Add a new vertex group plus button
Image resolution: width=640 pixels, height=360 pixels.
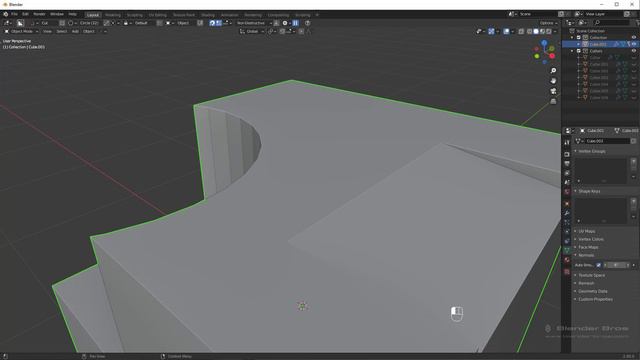point(633,161)
